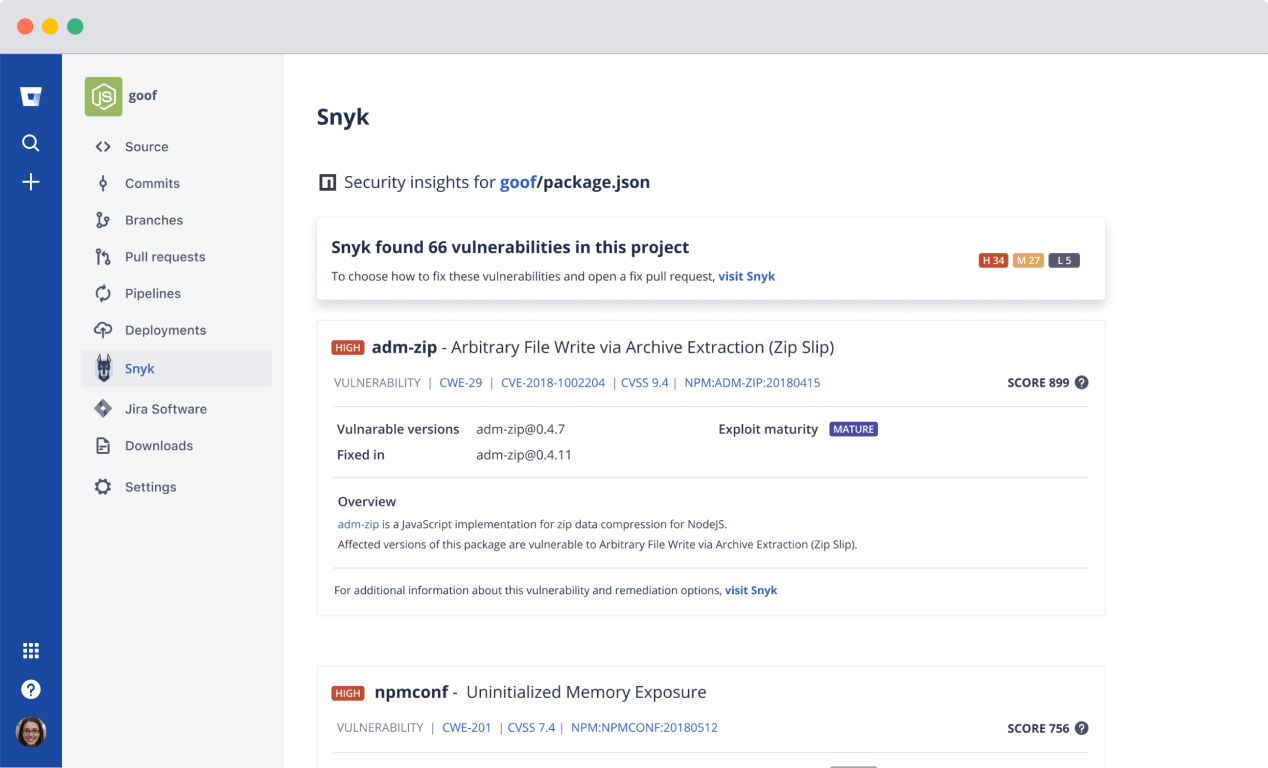The width and height of the screenshot is (1268, 768).
Task: Click the Snyk bug icon in sidebar
Action: (x=103, y=368)
